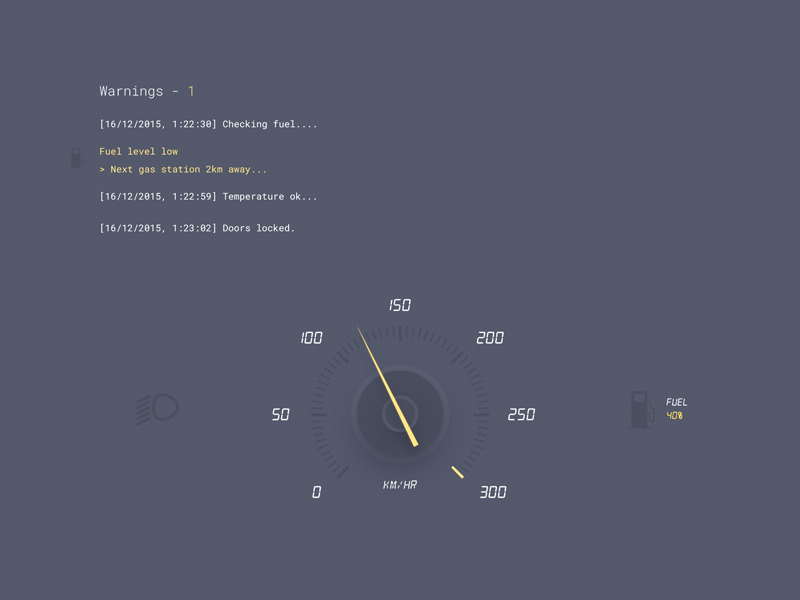Screen dimensions: 800x600
Task: Click the 0 speed mark
Action: coord(316,493)
